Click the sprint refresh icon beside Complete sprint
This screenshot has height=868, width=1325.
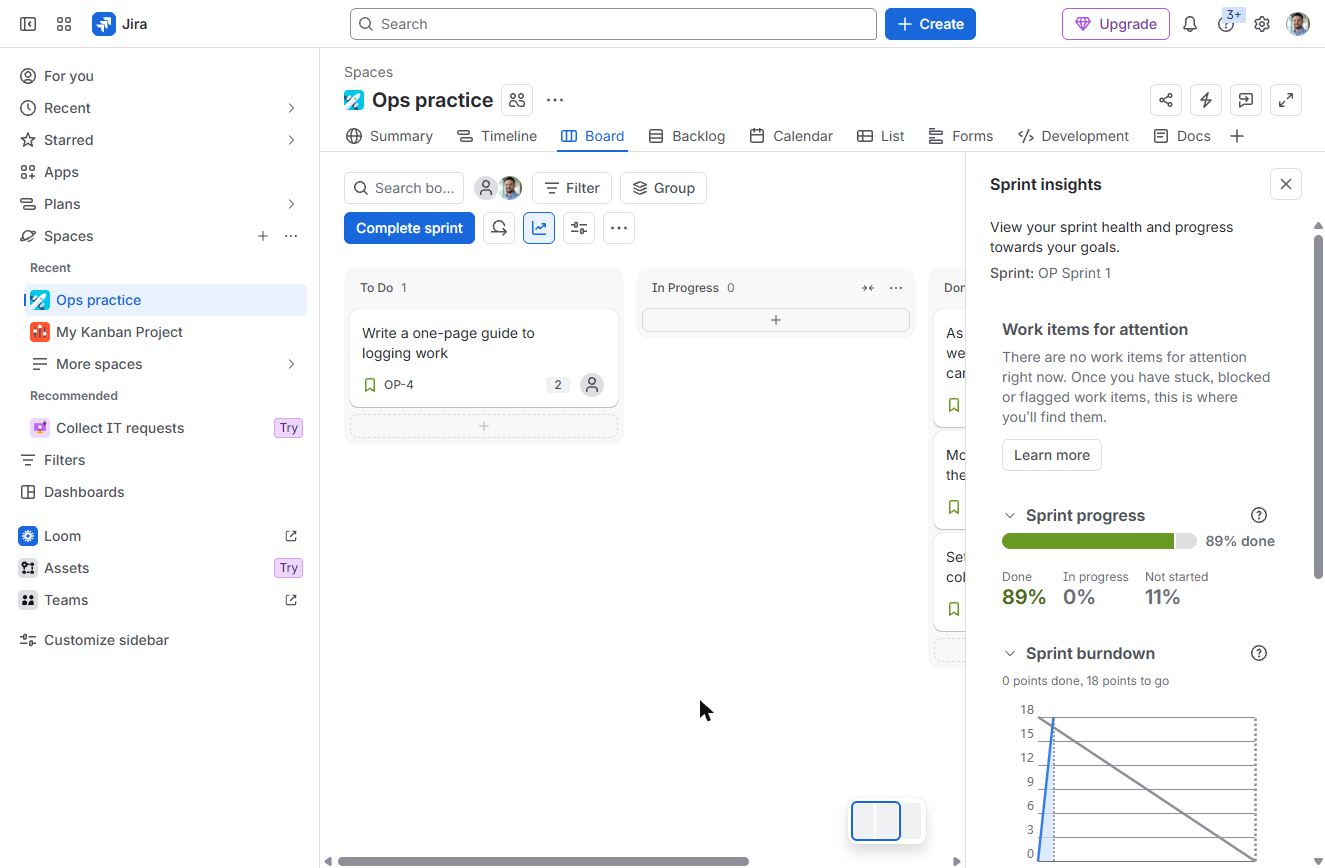point(499,228)
